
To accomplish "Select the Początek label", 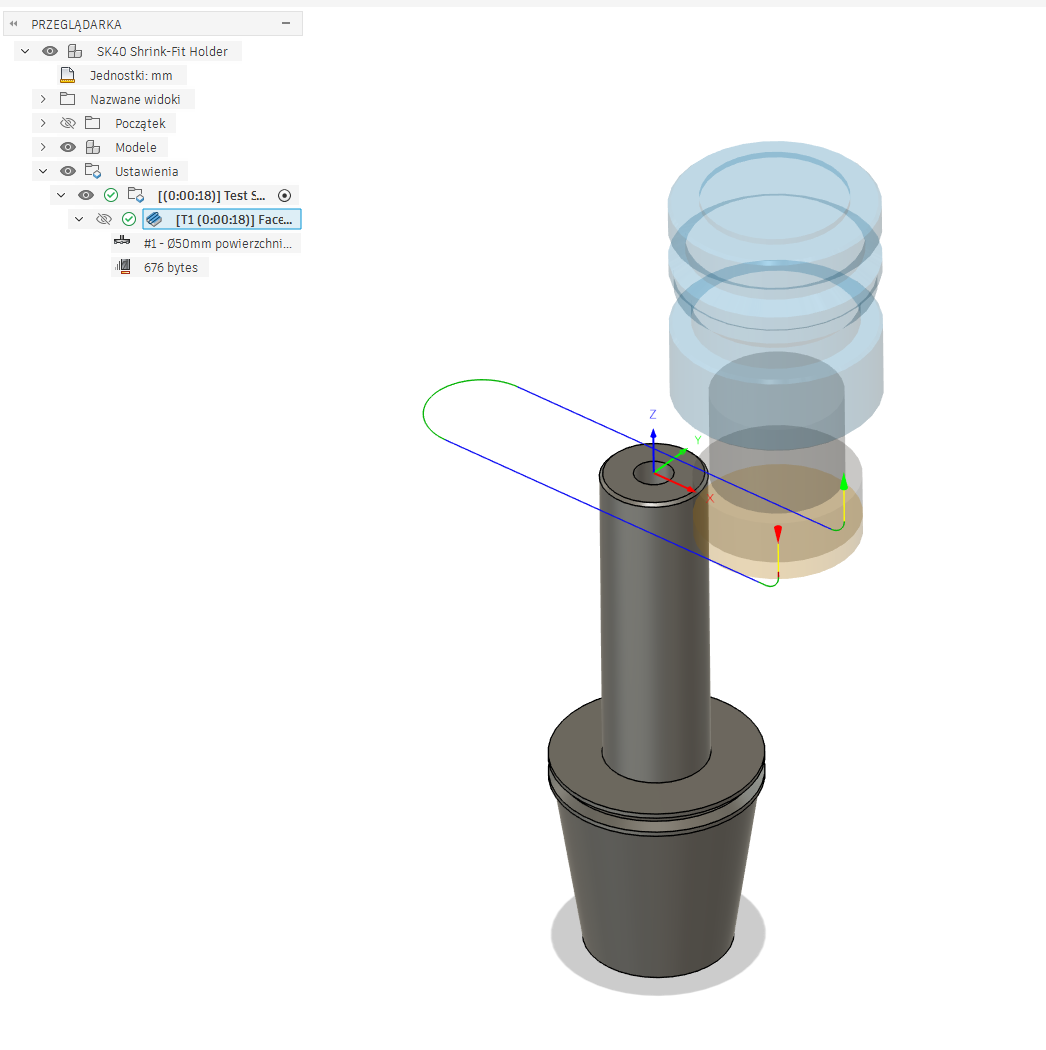I will 140,124.
